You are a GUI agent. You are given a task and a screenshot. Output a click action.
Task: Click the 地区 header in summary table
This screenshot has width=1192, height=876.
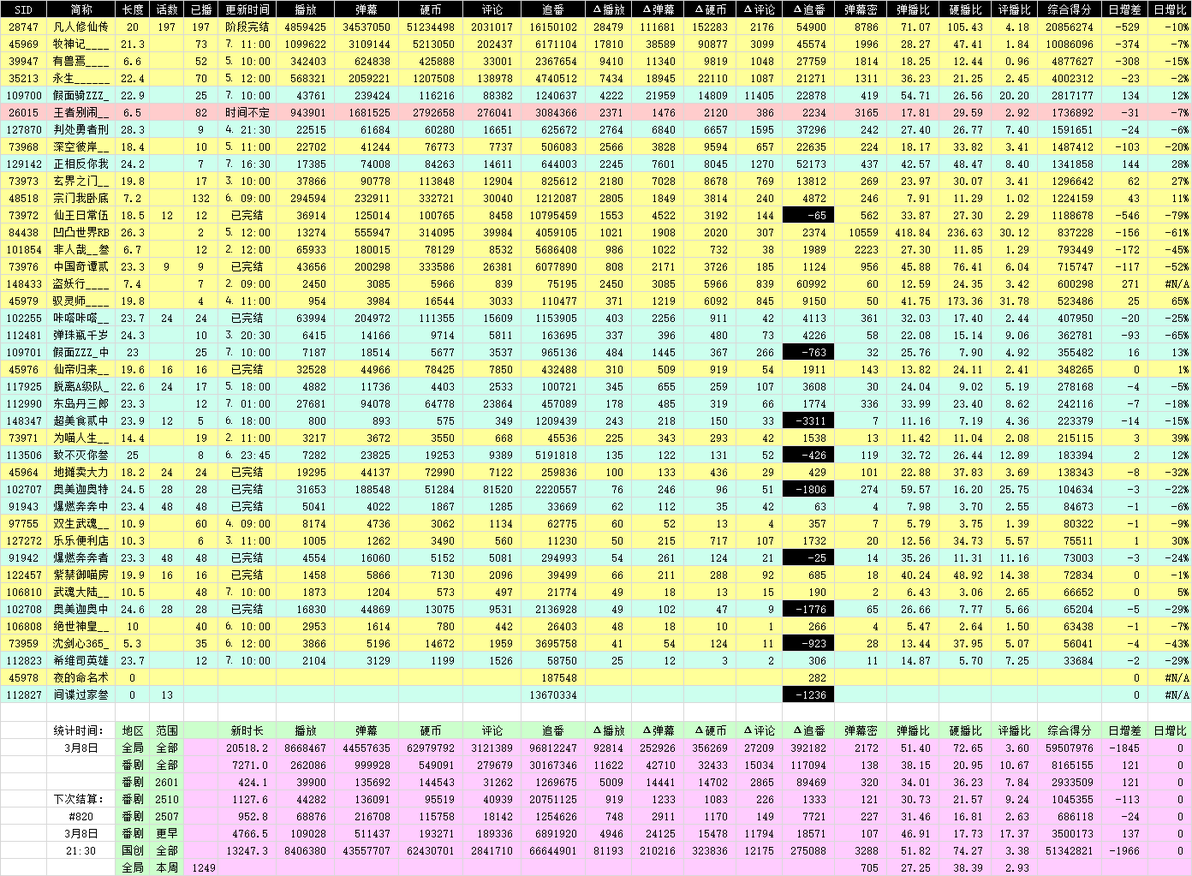point(132,731)
